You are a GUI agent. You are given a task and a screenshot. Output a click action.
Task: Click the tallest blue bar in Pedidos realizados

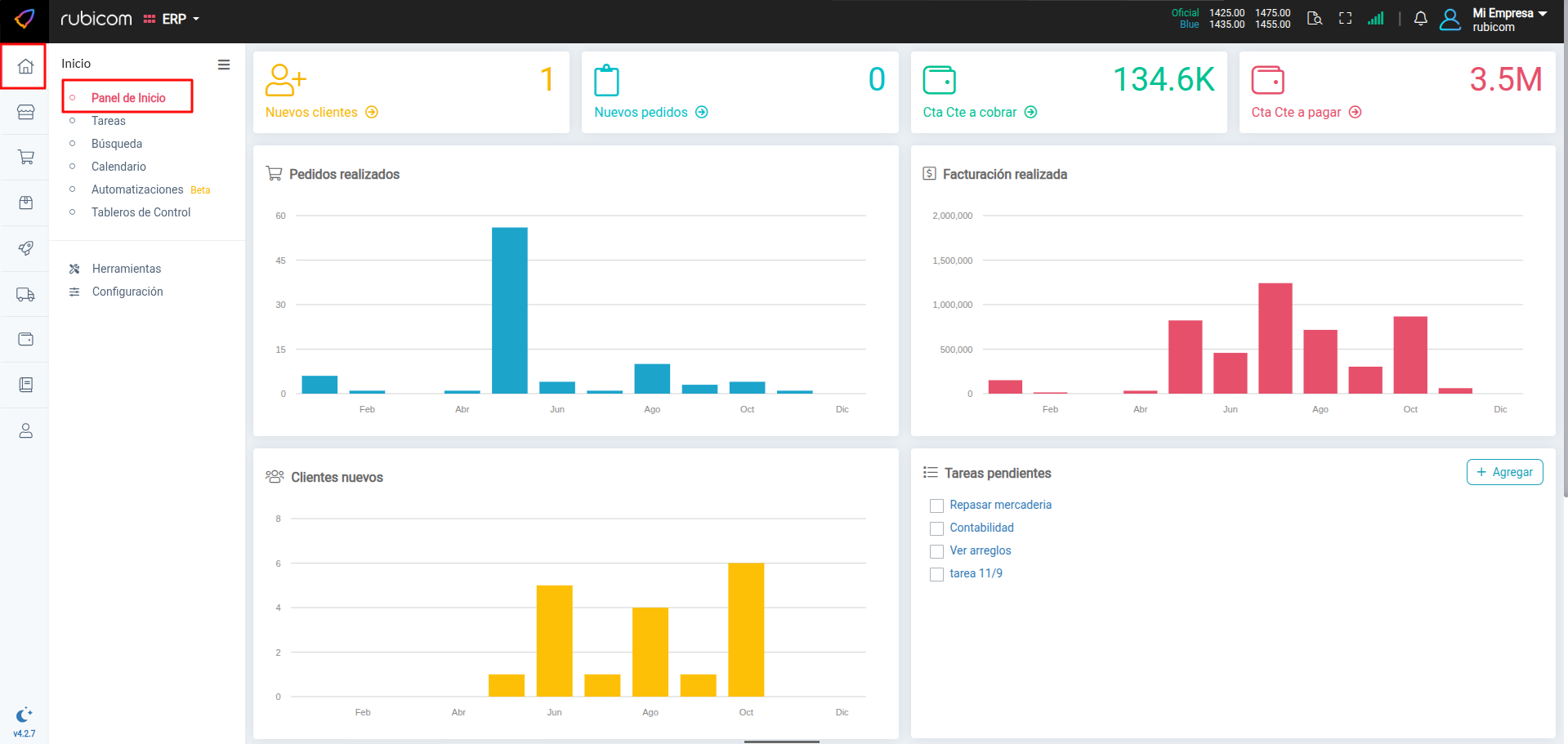click(509, 310)
